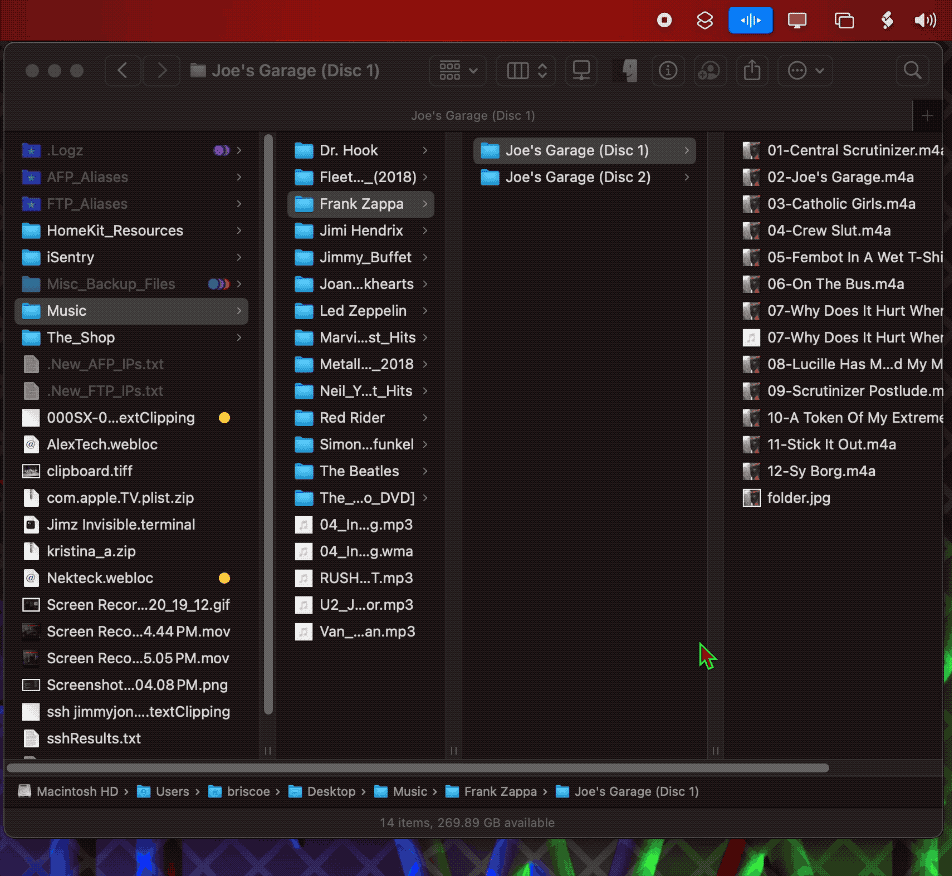Select the Van_...an.mp3 file
Image resolution: width=952 pixels, height=876 pixels.
point(361,631)
